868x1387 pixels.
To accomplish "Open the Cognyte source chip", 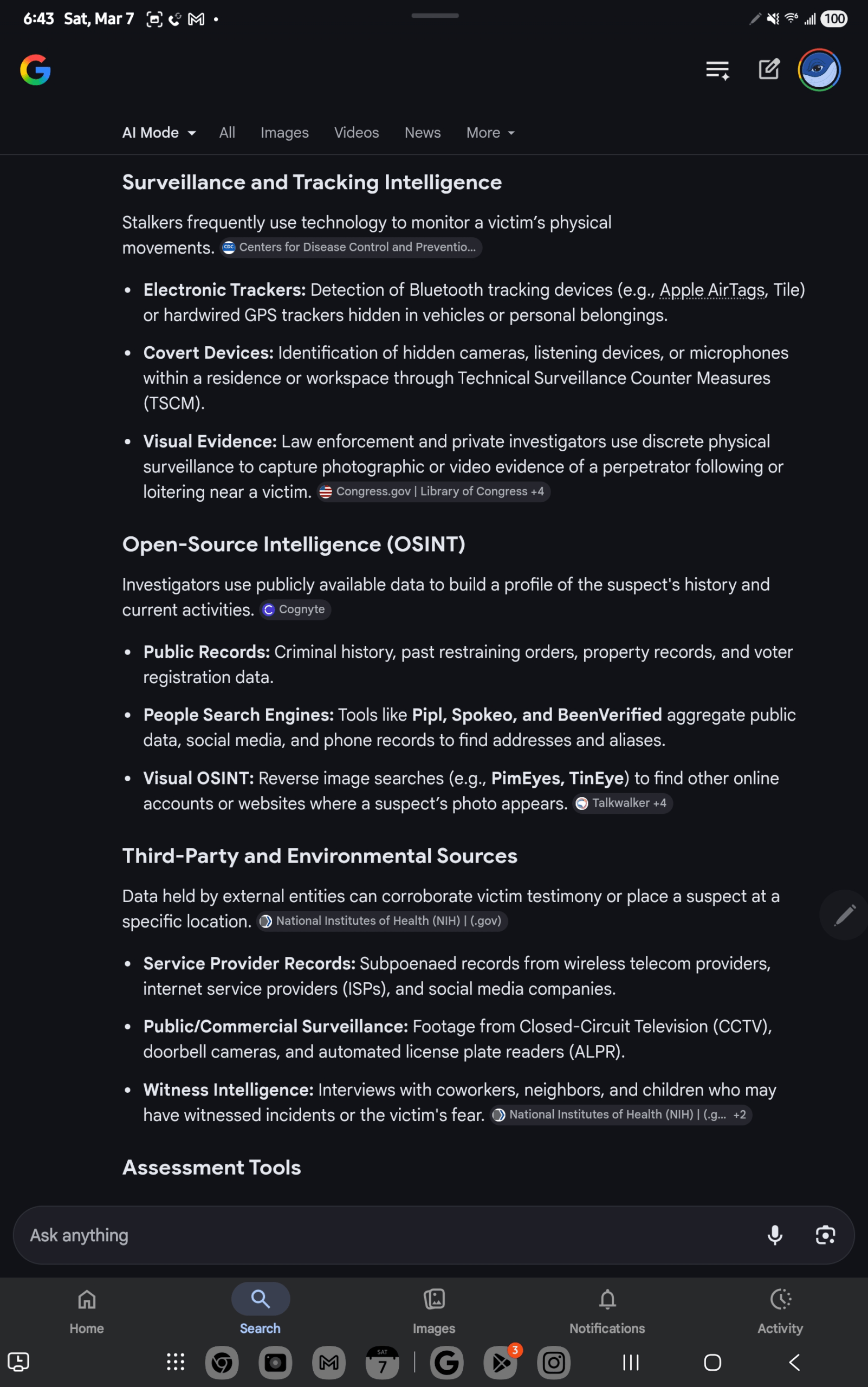I will coord(295,610).
